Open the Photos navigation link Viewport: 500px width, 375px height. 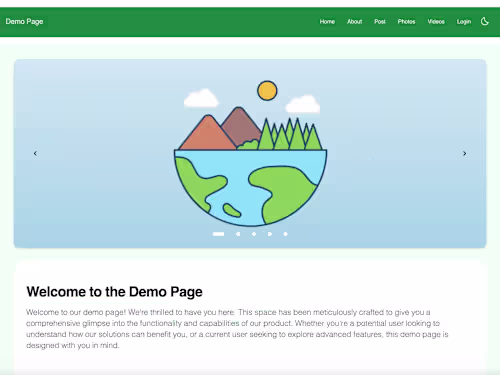406,22
